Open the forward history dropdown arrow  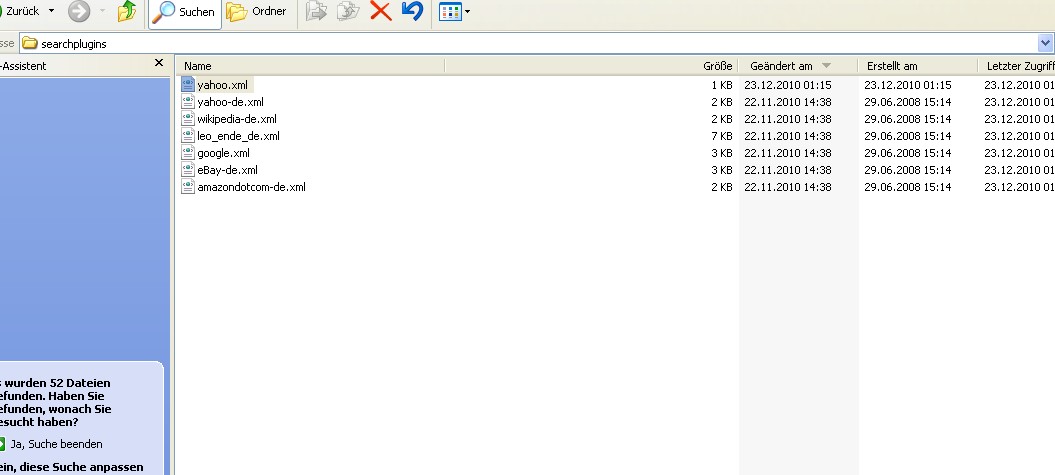pyautogui.click(x=102, y=11)
